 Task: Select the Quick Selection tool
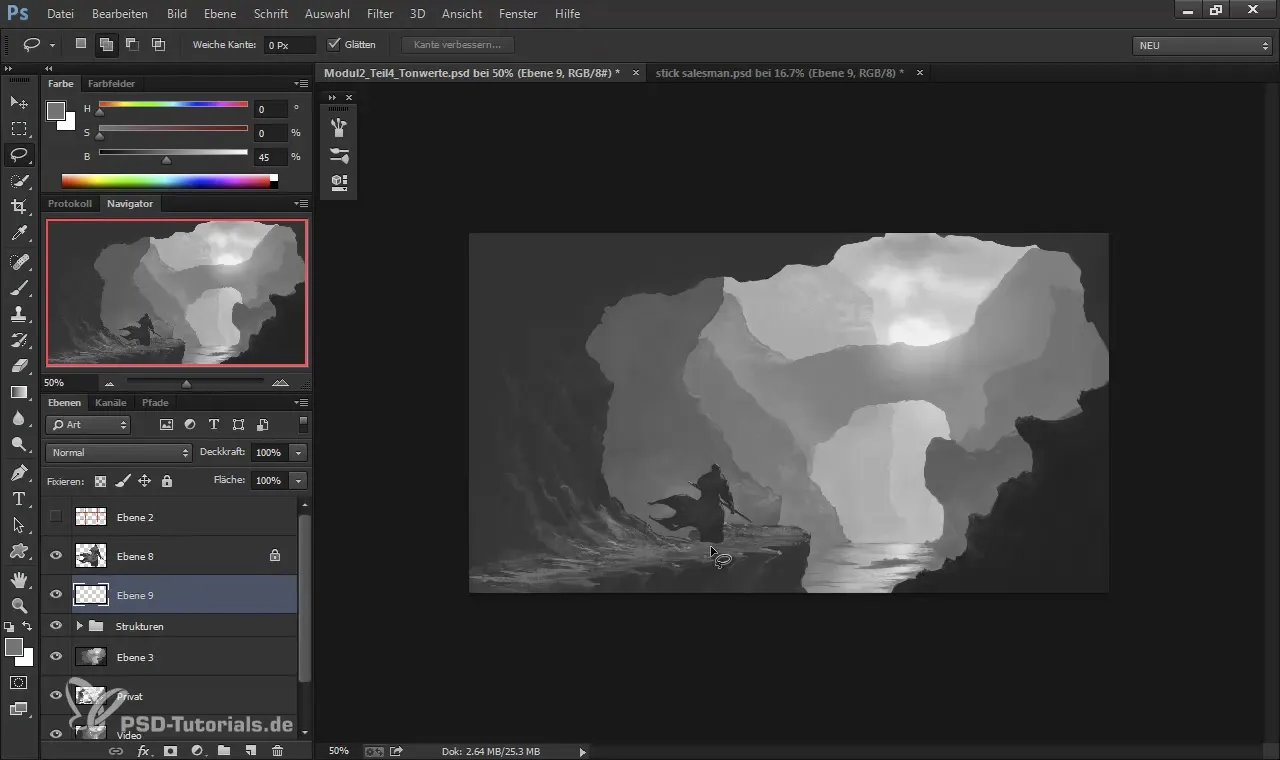(18, 180)
